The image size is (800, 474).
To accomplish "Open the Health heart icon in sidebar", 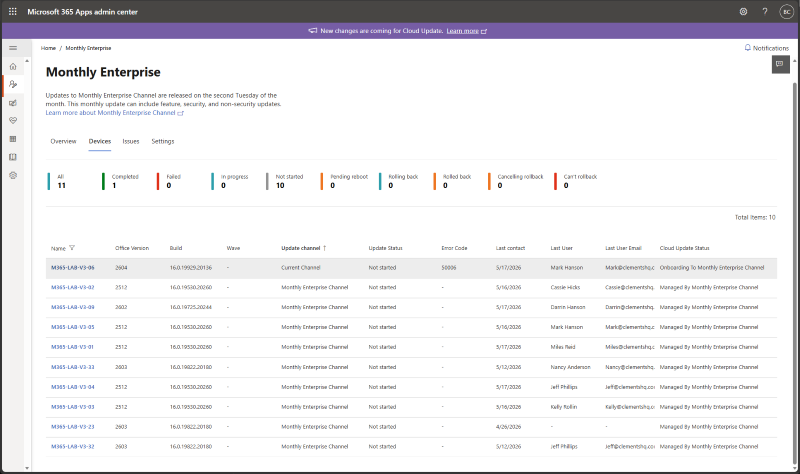I will 13,120.
